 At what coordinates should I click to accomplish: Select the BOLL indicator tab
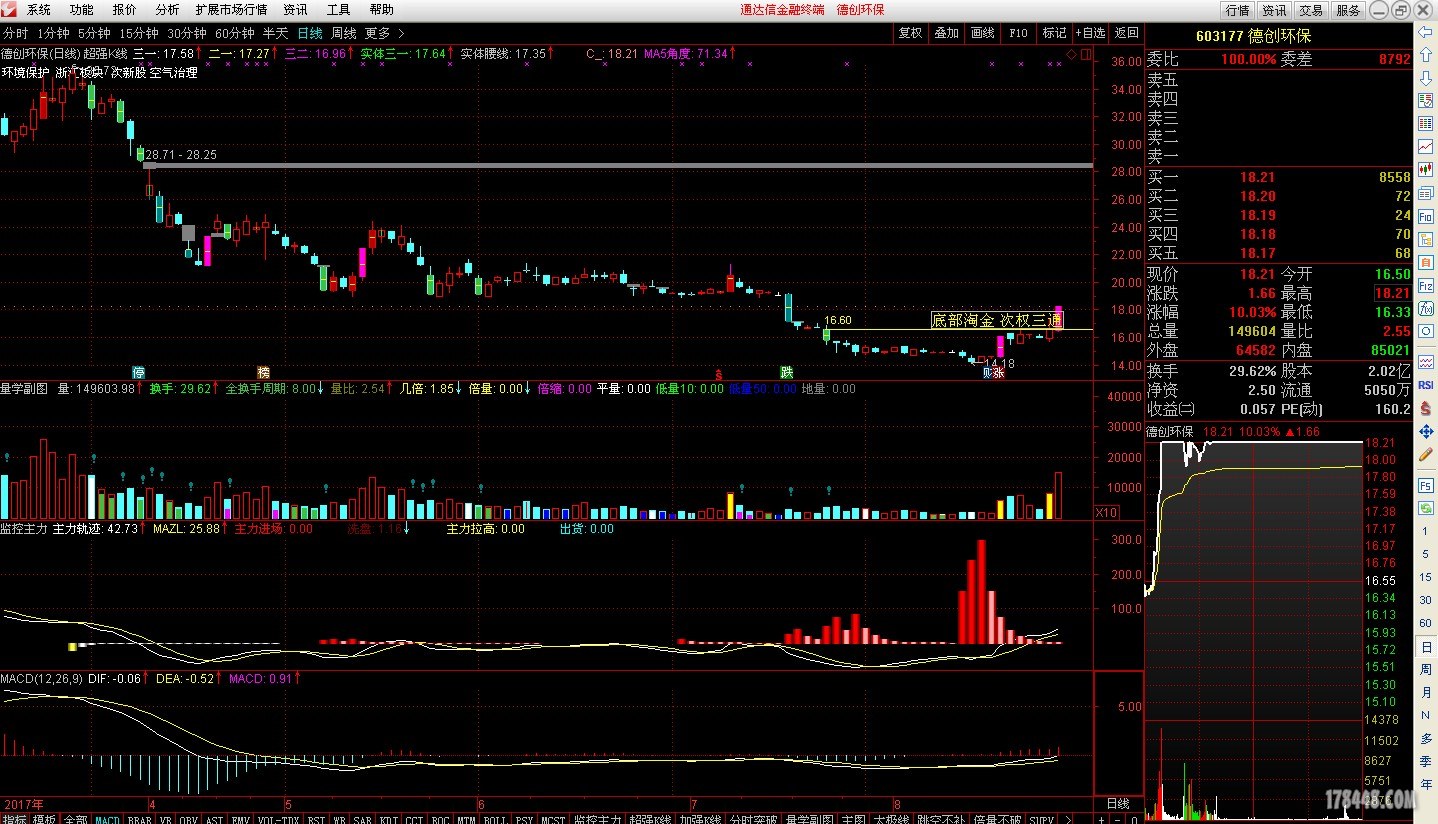(494, 819)
